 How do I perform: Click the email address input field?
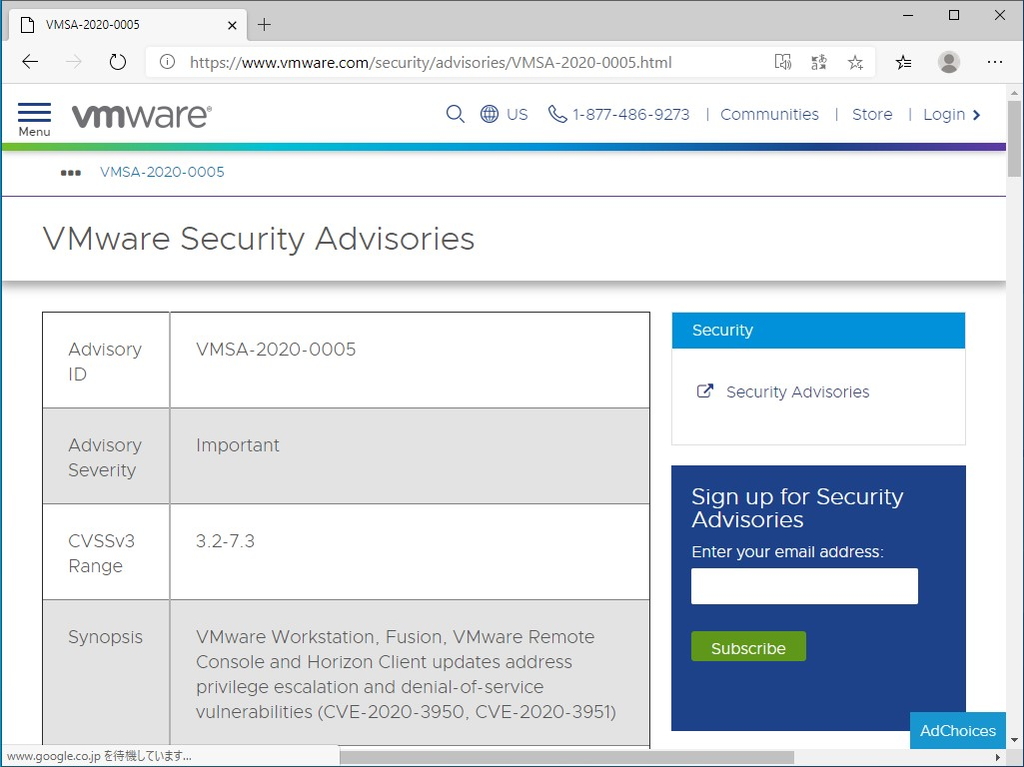click(x=804, y=586)
